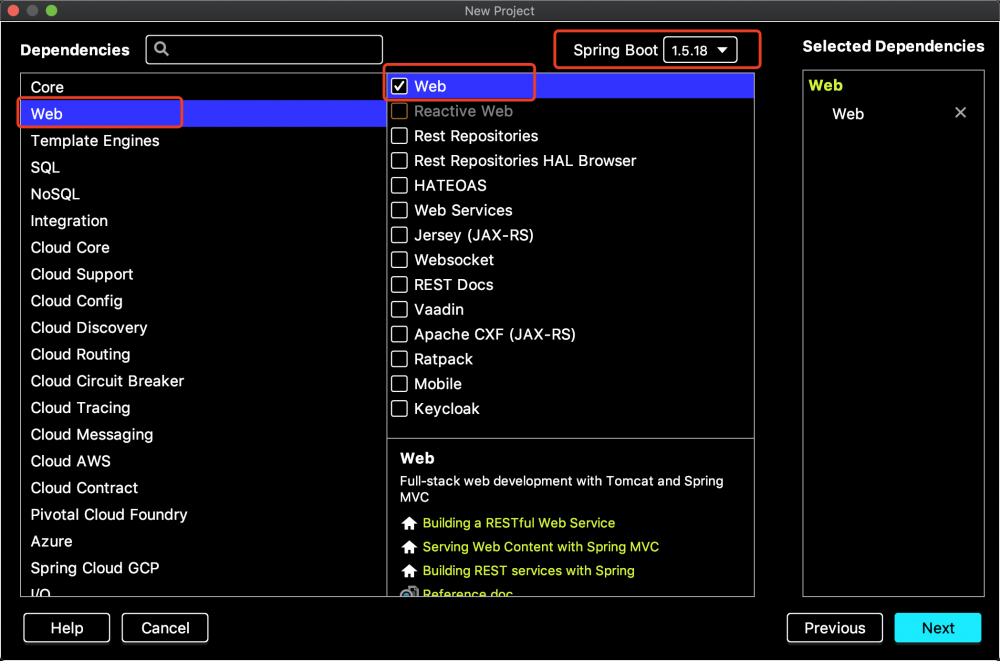Choose Cloud Messaging category
Viewport: 1000px width, 661px height.
[203, 434]
